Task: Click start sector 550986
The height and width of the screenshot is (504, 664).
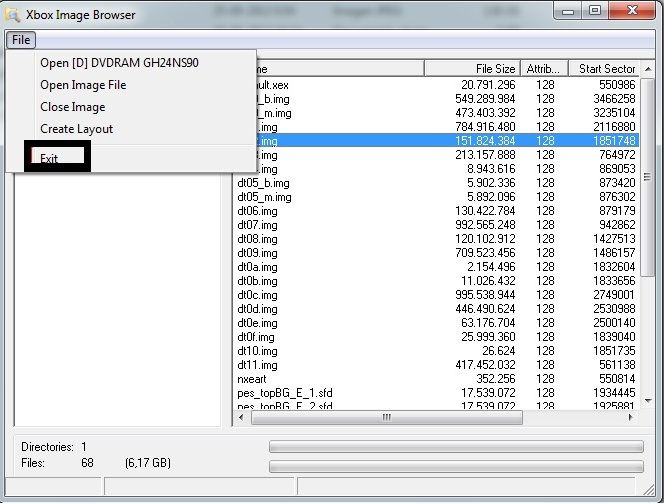Action: pos(617,85)
